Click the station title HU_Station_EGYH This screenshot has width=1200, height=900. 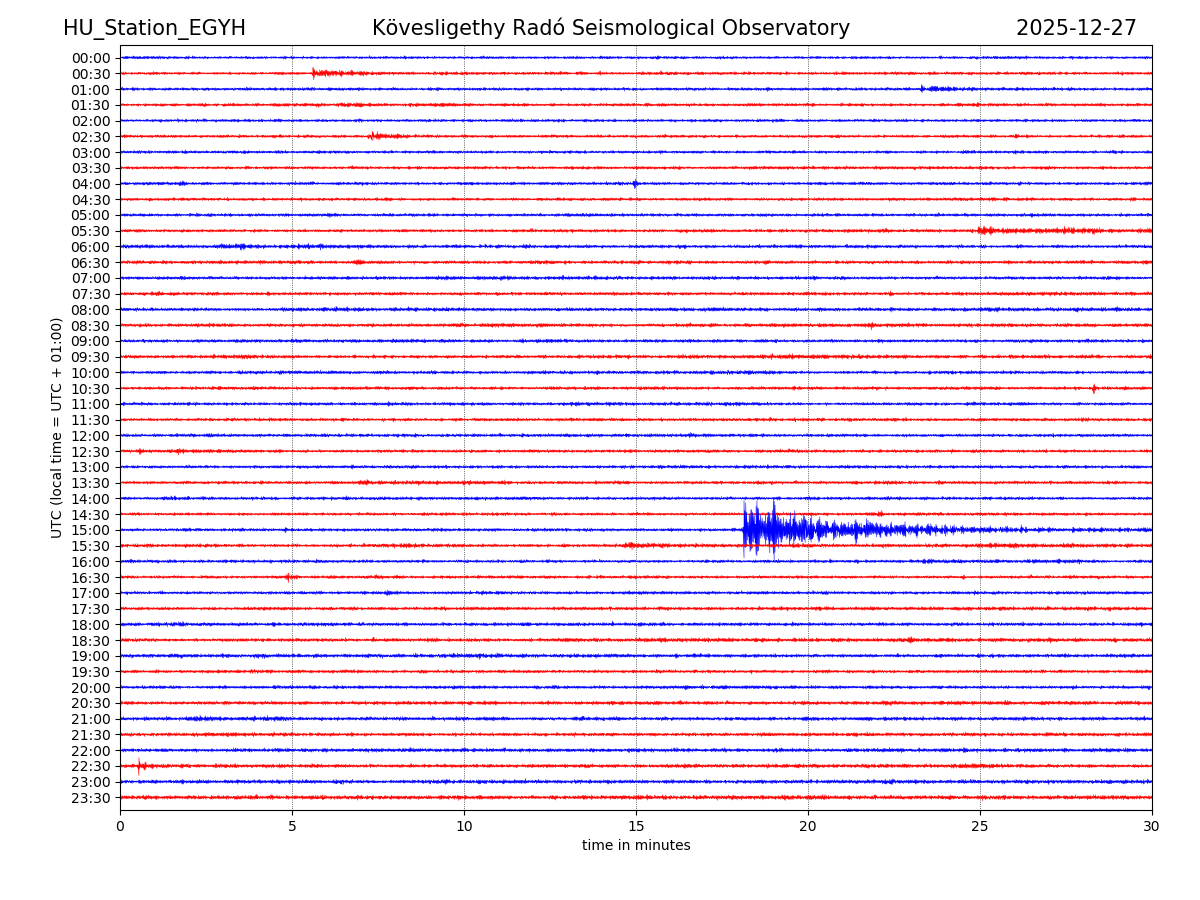tap(154, 29)
